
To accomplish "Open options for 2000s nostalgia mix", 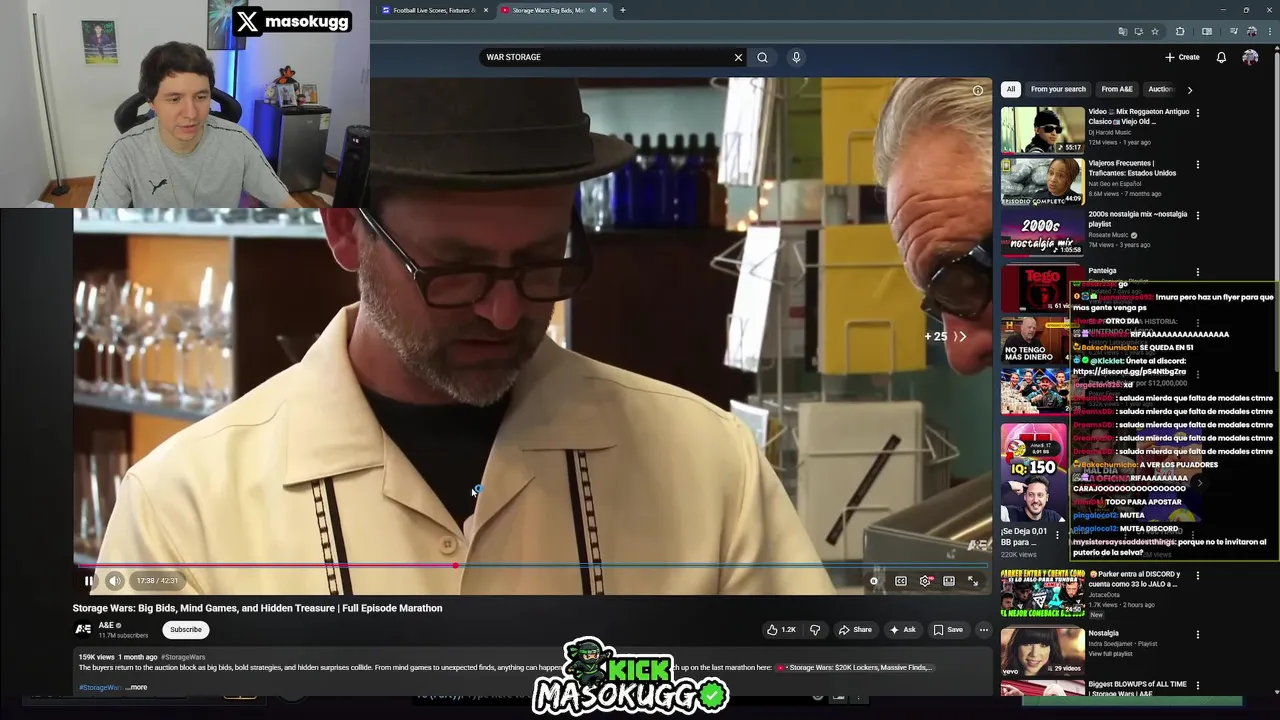I will pyautogui.click(x=1198, y=215).
